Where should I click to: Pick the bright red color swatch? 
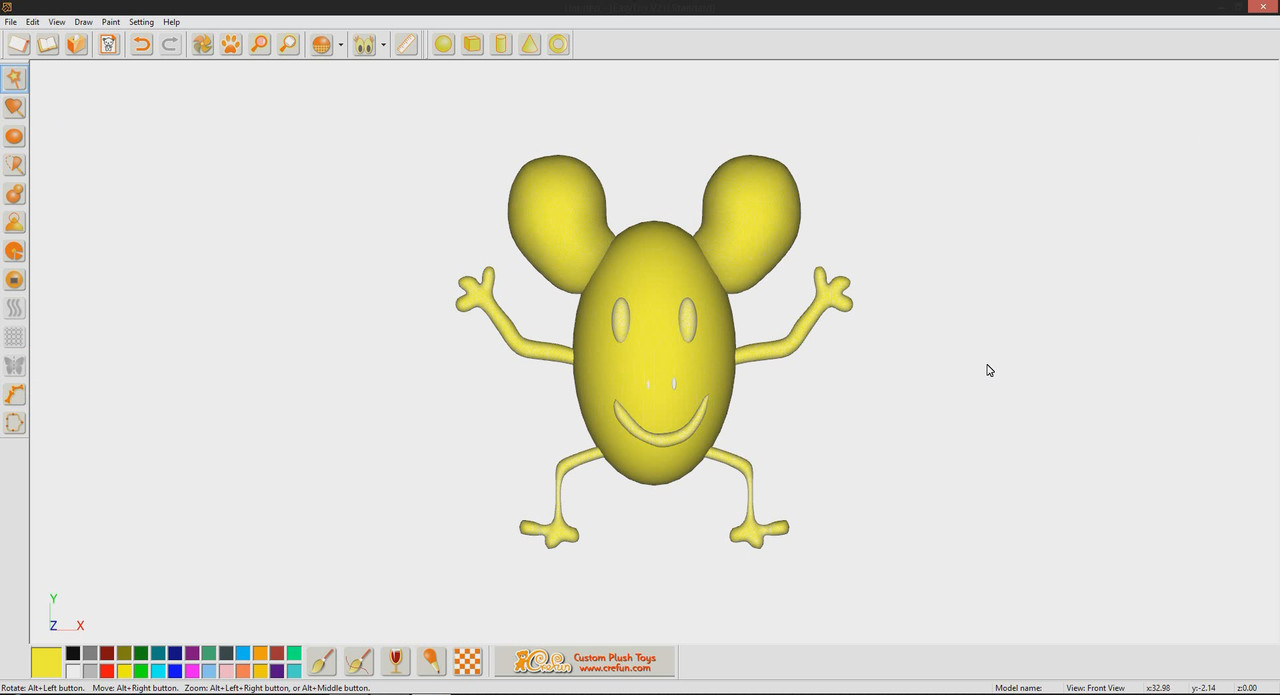[107, 671]
